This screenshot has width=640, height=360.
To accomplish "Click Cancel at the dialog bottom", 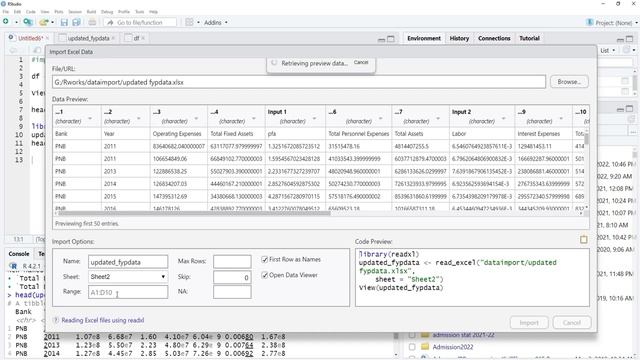I will [571, 322].
